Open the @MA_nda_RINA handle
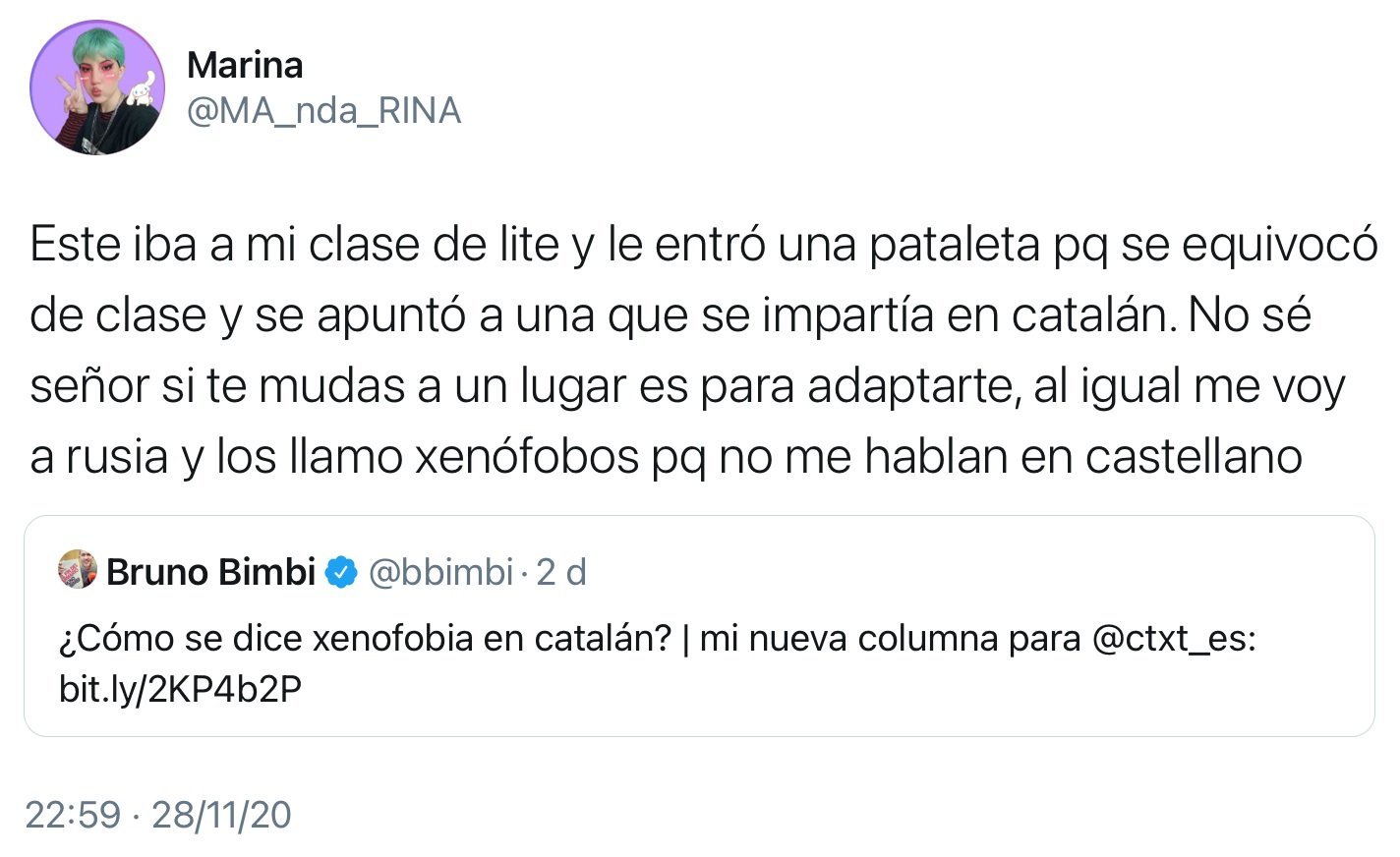 [323, 110]
